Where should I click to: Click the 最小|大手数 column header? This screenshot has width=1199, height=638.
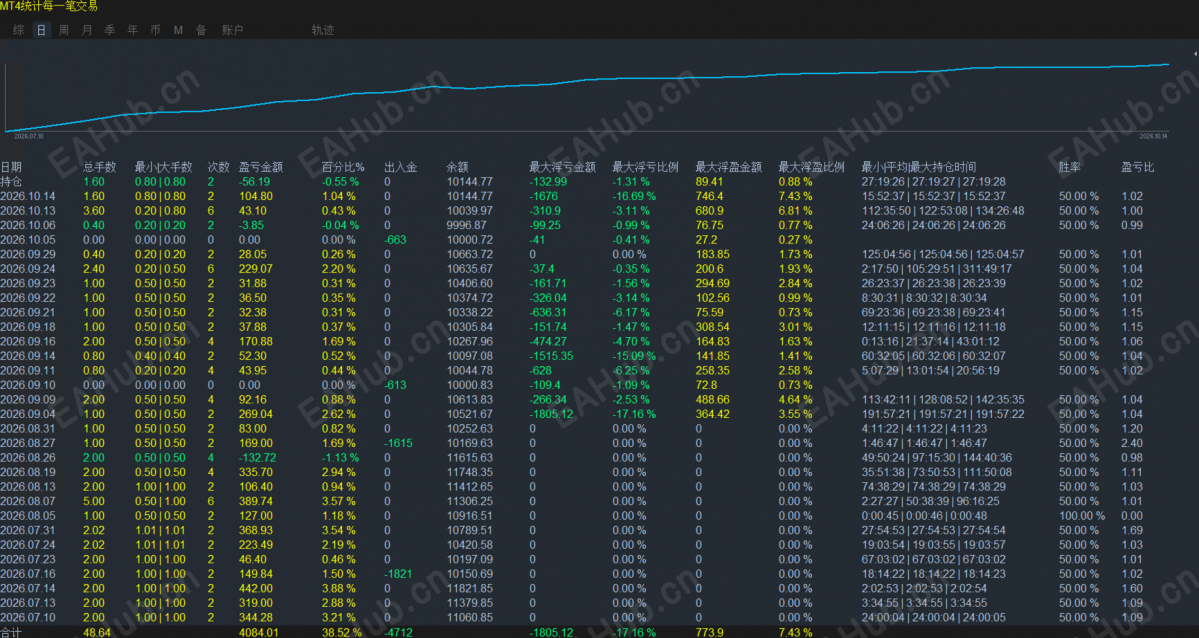click(164, 168)
